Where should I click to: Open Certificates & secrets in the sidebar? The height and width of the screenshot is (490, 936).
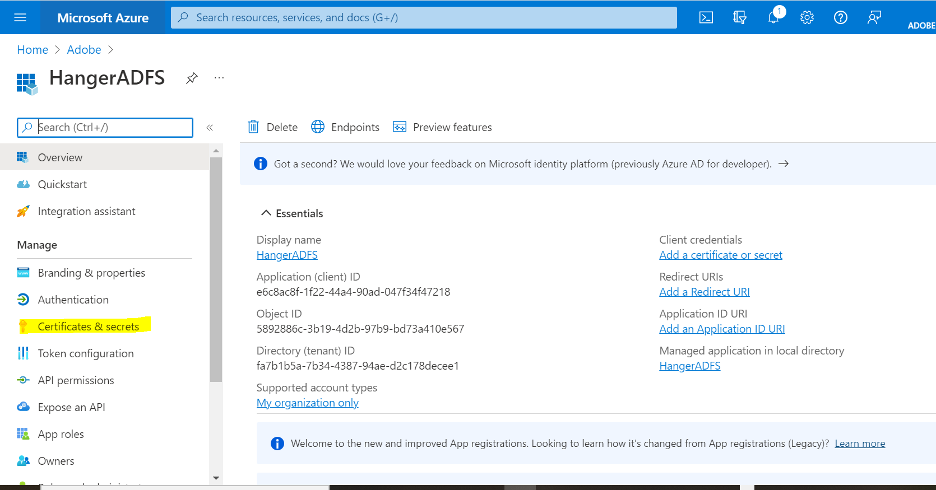click(88, 327)
